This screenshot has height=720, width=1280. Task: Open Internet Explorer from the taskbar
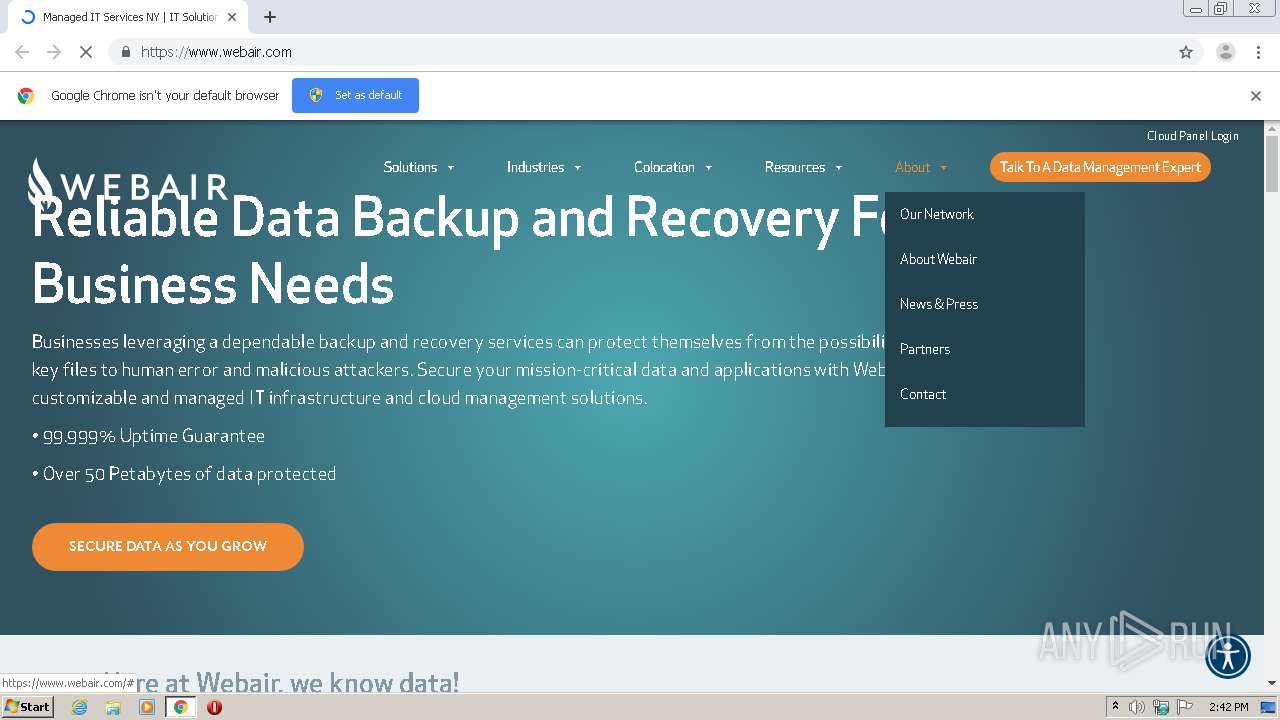pyautogui.click(x=80, y=707)
